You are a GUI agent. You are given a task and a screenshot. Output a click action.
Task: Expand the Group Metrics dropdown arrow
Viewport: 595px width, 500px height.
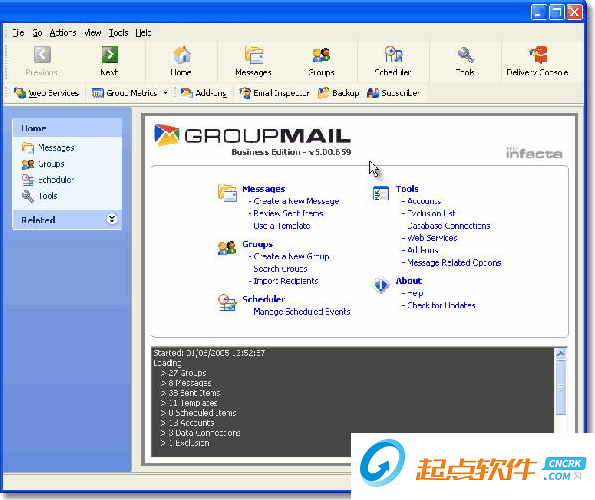(165, 93)
